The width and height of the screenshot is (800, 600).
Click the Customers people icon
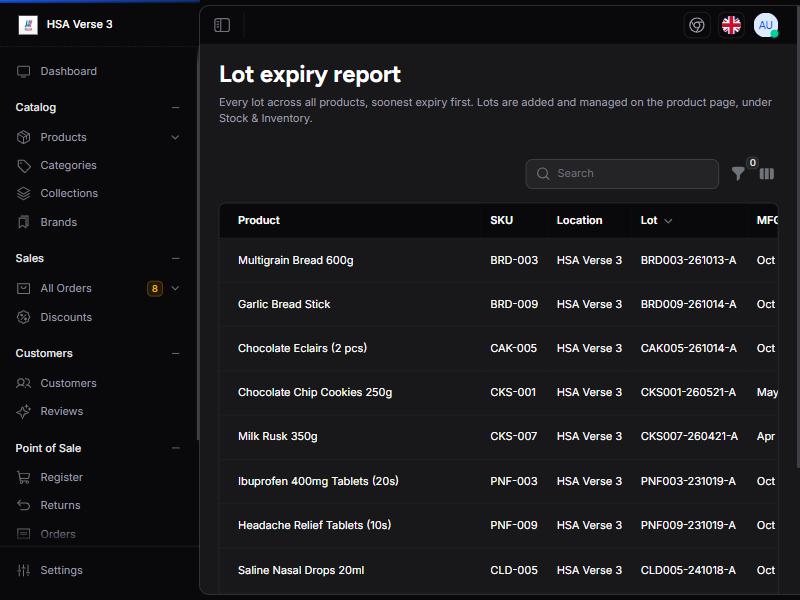point(23,383)
